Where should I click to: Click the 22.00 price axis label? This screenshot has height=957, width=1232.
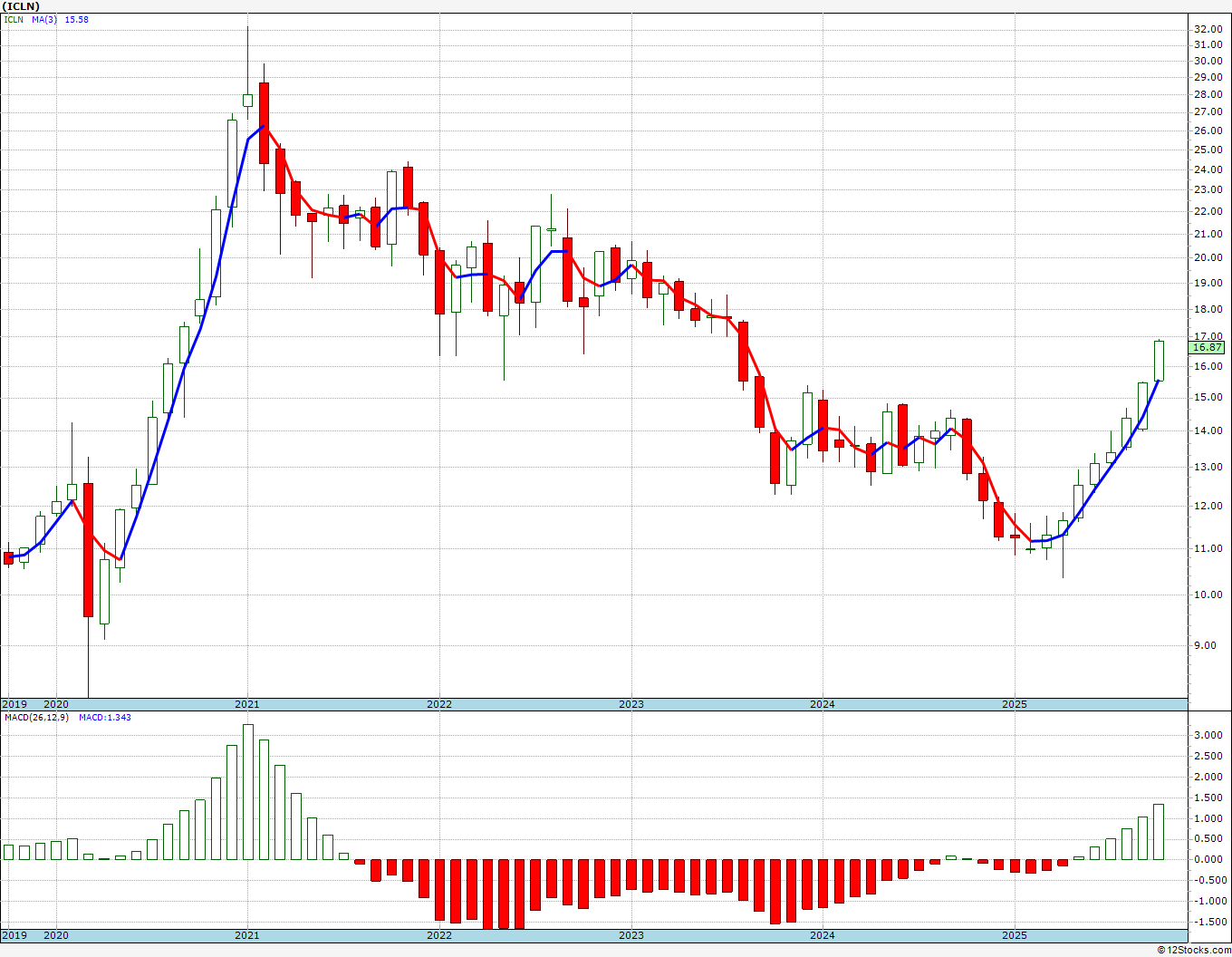point(1208,211)
